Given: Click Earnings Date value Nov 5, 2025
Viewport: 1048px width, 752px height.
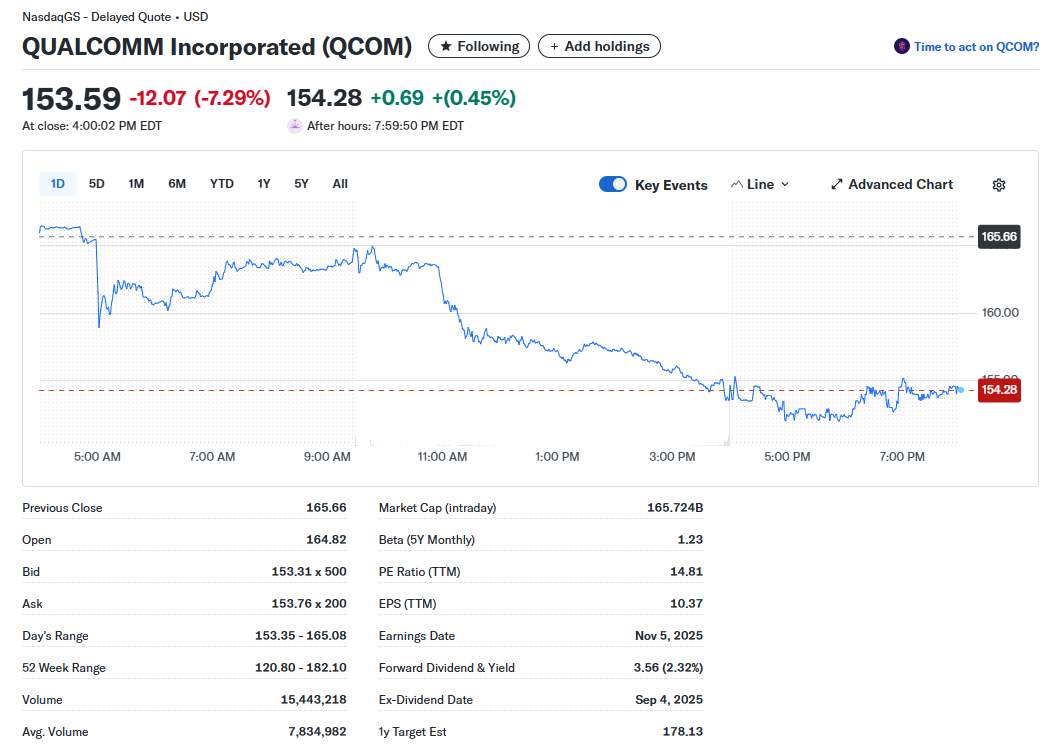Looking at the screenshot, I should click(x=669, y=636).
